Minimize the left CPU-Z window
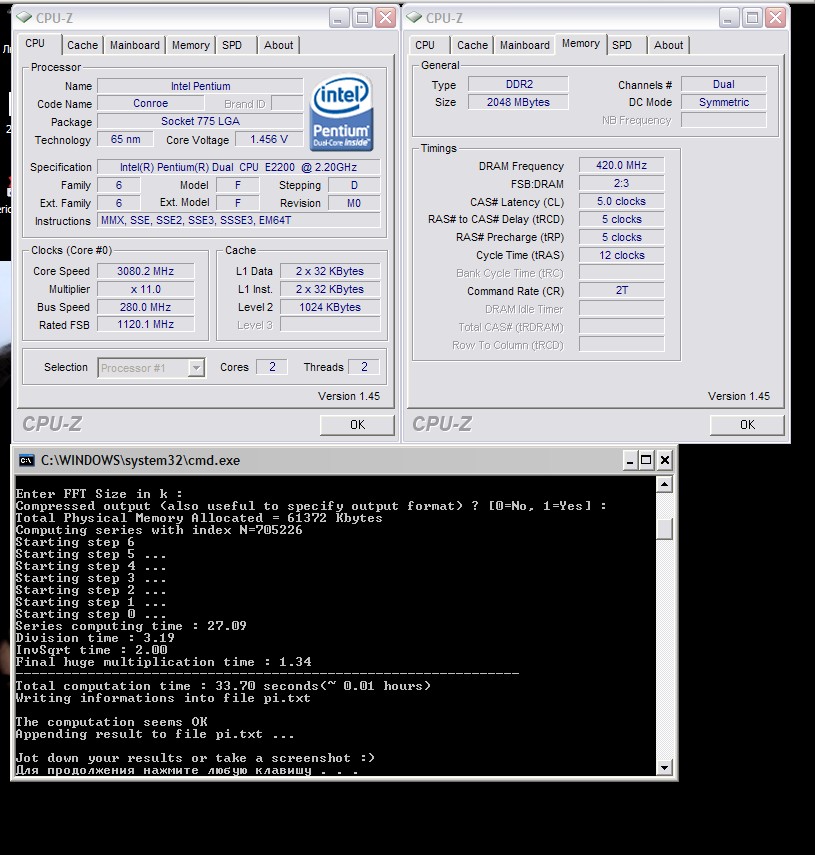The image size is (815, 855). [338, 18]
